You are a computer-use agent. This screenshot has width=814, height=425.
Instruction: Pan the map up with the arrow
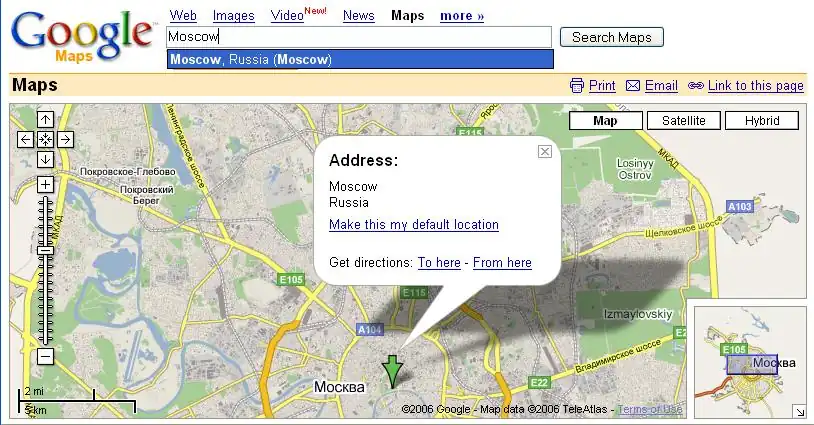coord(45,120)
